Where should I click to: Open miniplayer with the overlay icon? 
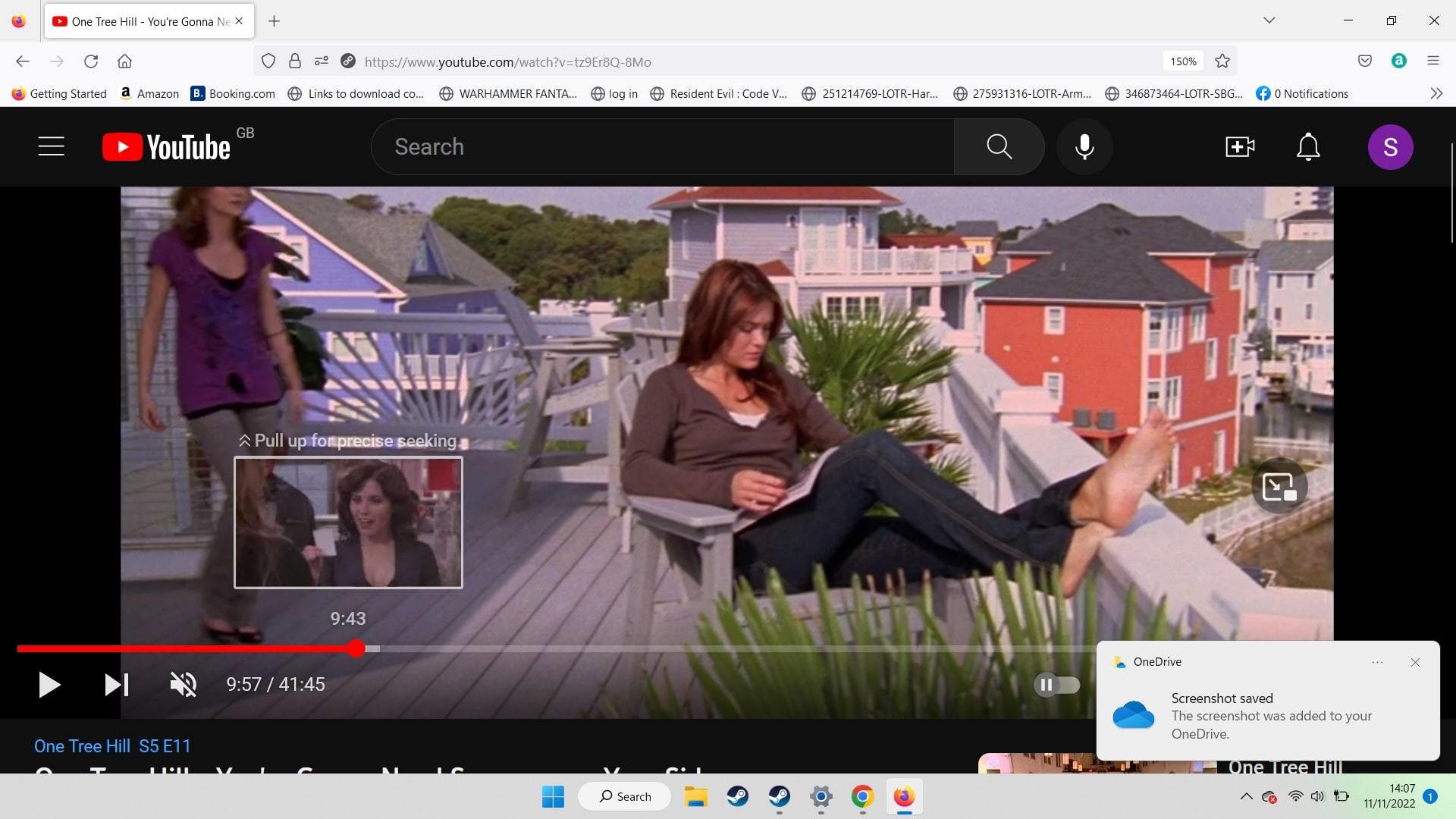coord(1279,487)
